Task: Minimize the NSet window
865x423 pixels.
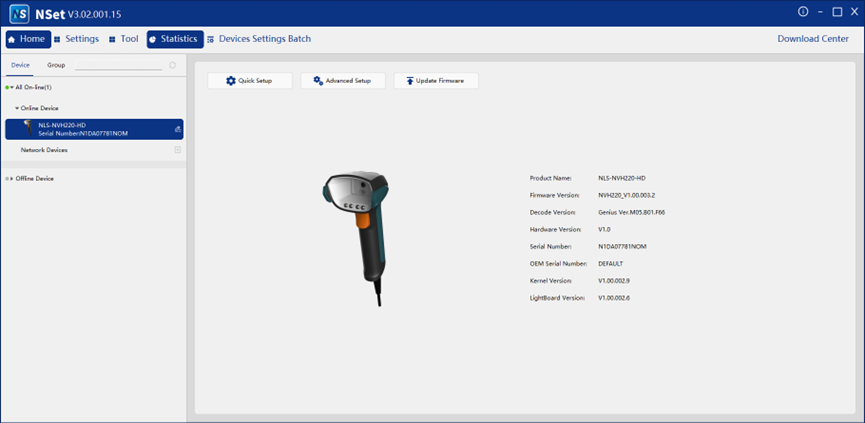Action: 821,12
